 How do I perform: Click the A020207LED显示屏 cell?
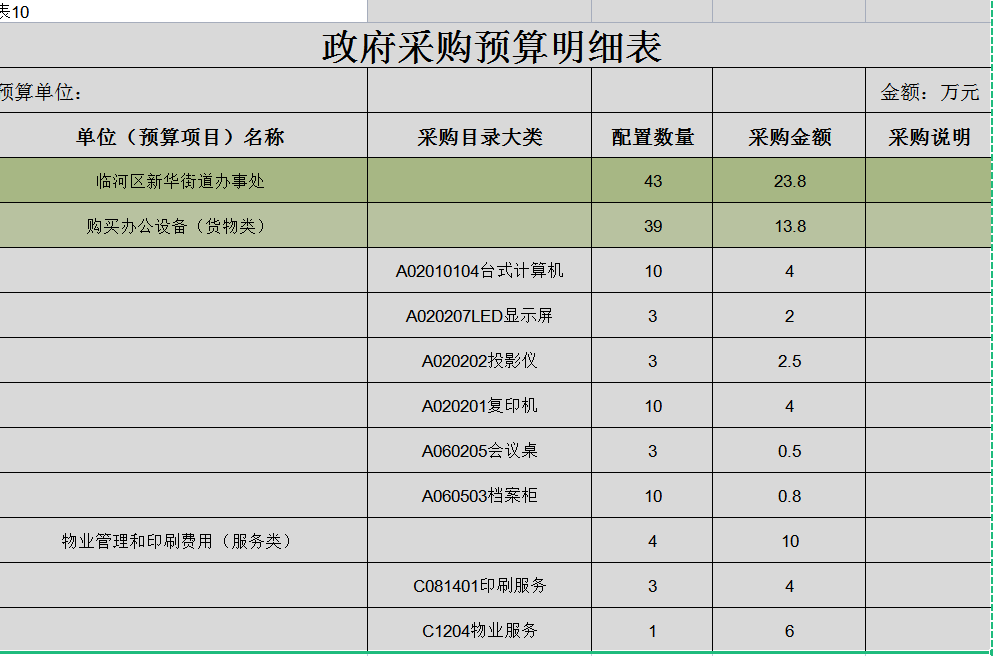click(x=479, y=315)
